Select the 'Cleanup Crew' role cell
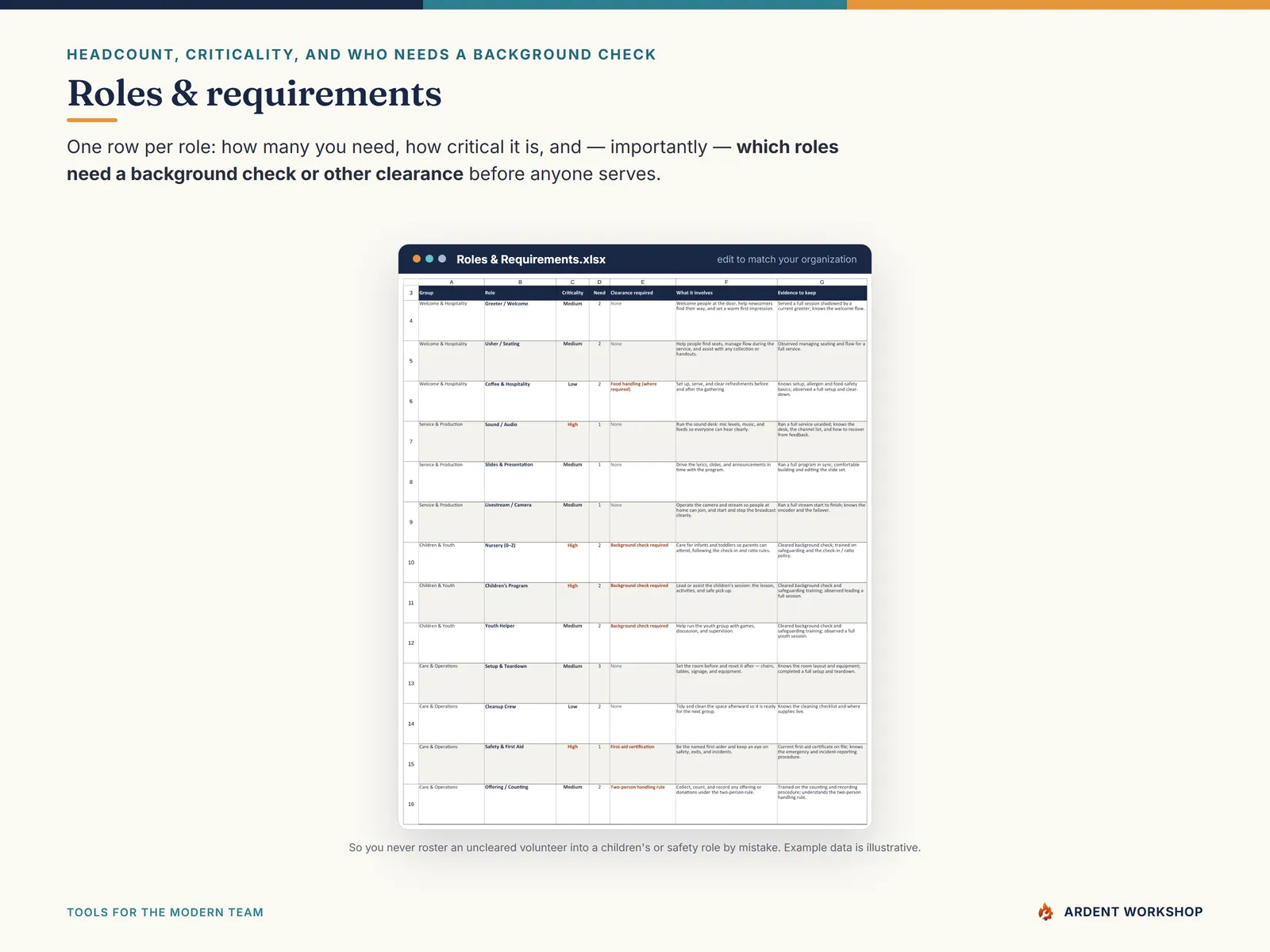This screenshot has height=952, width=1270. 520,724
